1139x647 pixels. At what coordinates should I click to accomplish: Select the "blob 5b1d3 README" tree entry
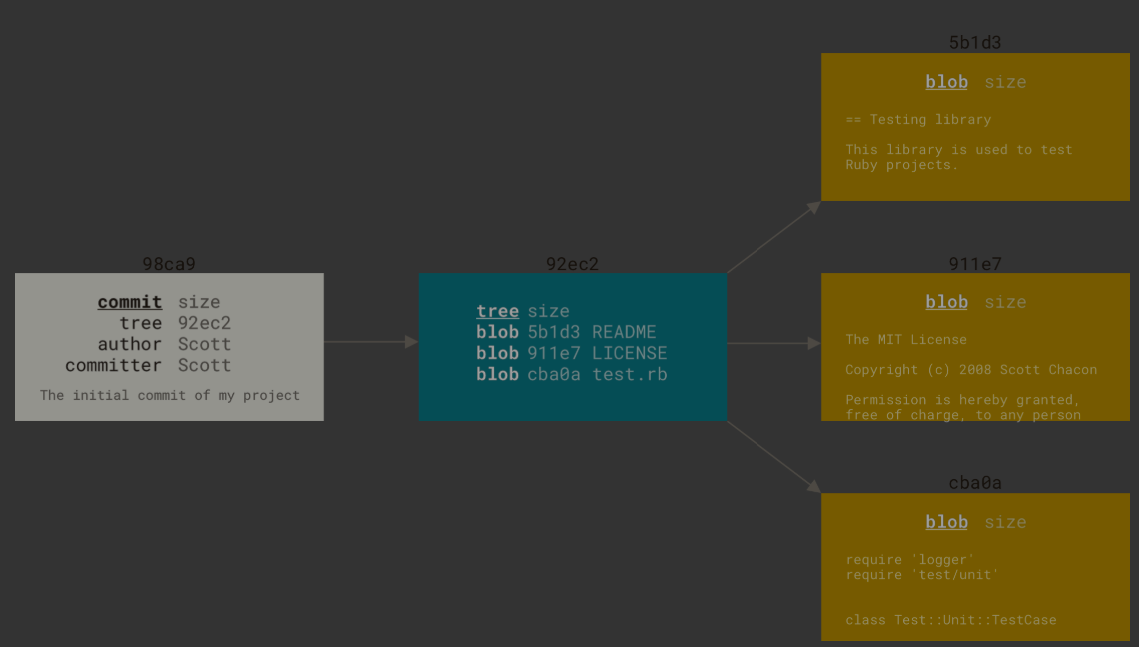(x=566, y=332)
